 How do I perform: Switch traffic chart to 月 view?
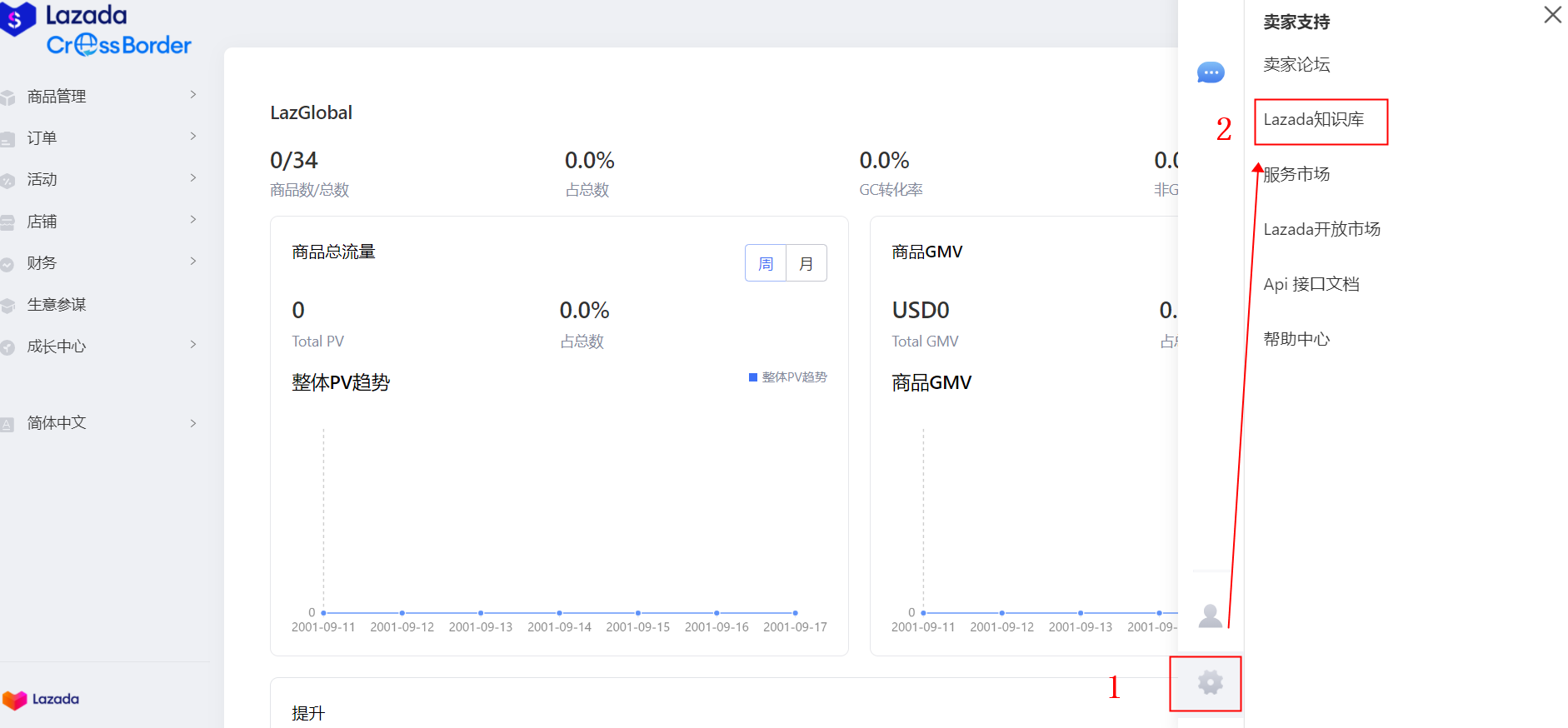(806, 263)
